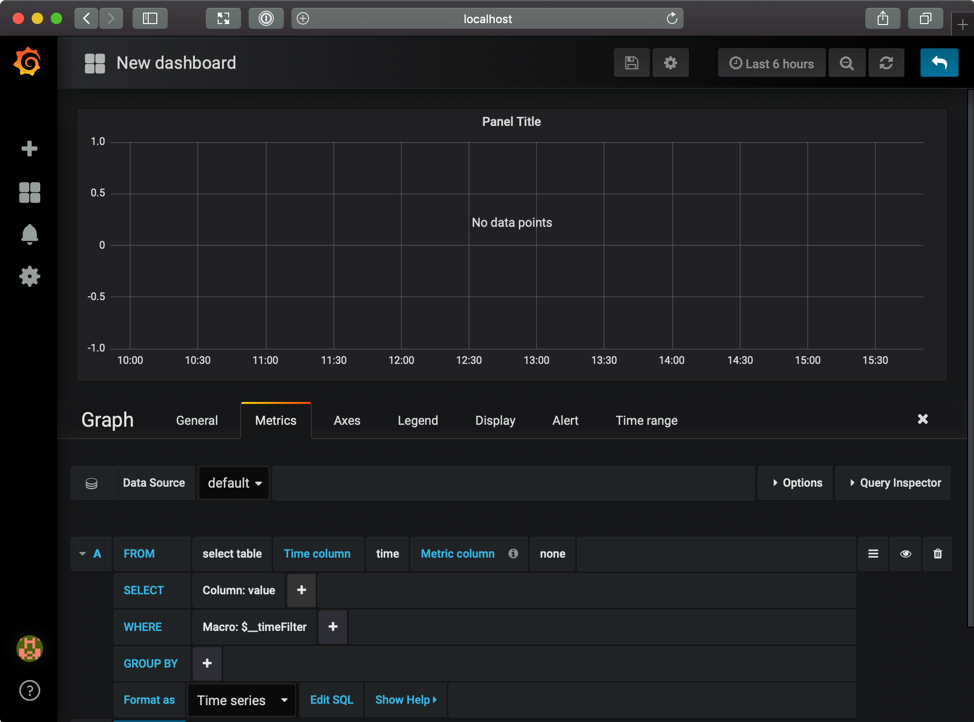Click the refresh dashboard icon
This screenshot has width=974, height=722.
(886, 63)
